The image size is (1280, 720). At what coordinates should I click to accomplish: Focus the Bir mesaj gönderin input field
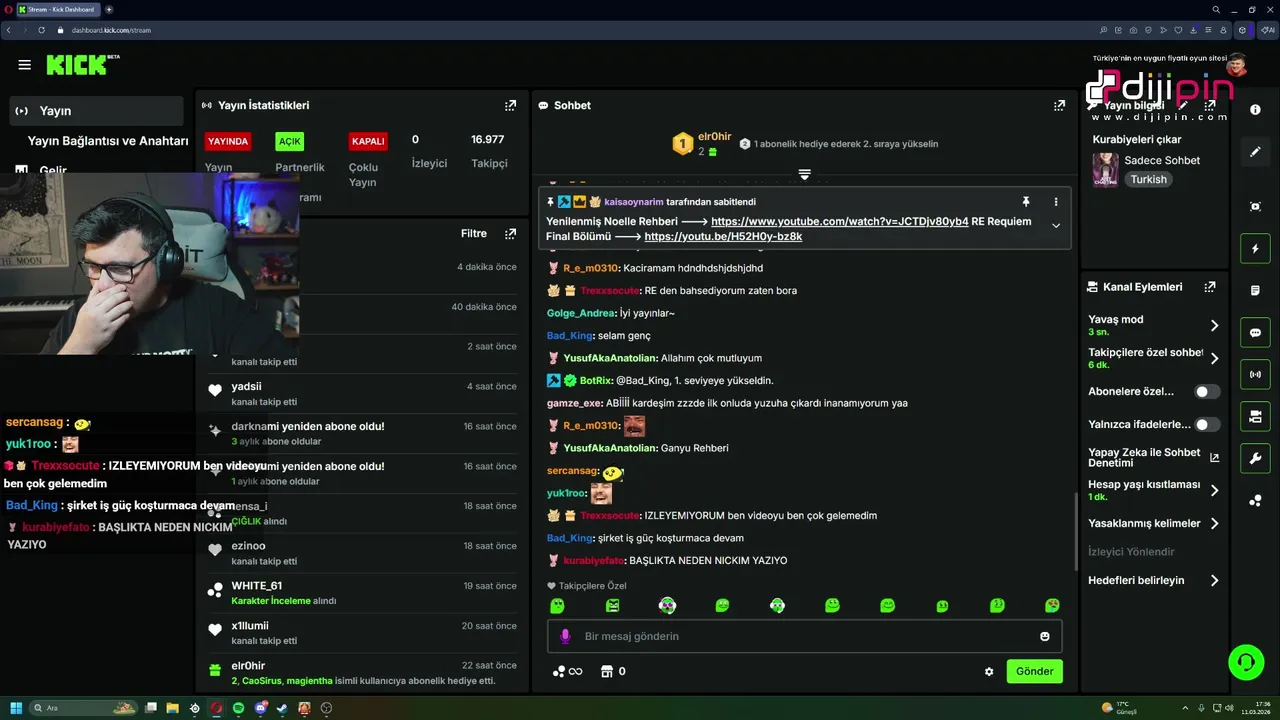[805, 636]
